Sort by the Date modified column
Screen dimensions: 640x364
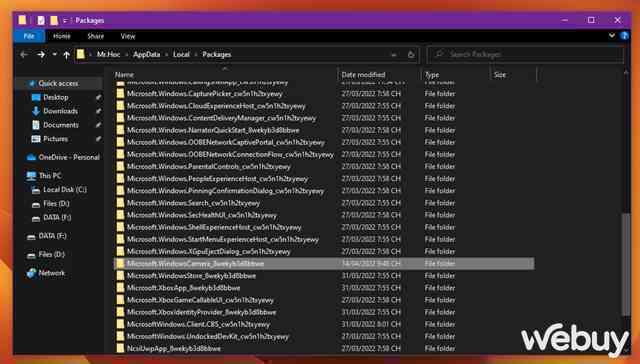(363, 75)
